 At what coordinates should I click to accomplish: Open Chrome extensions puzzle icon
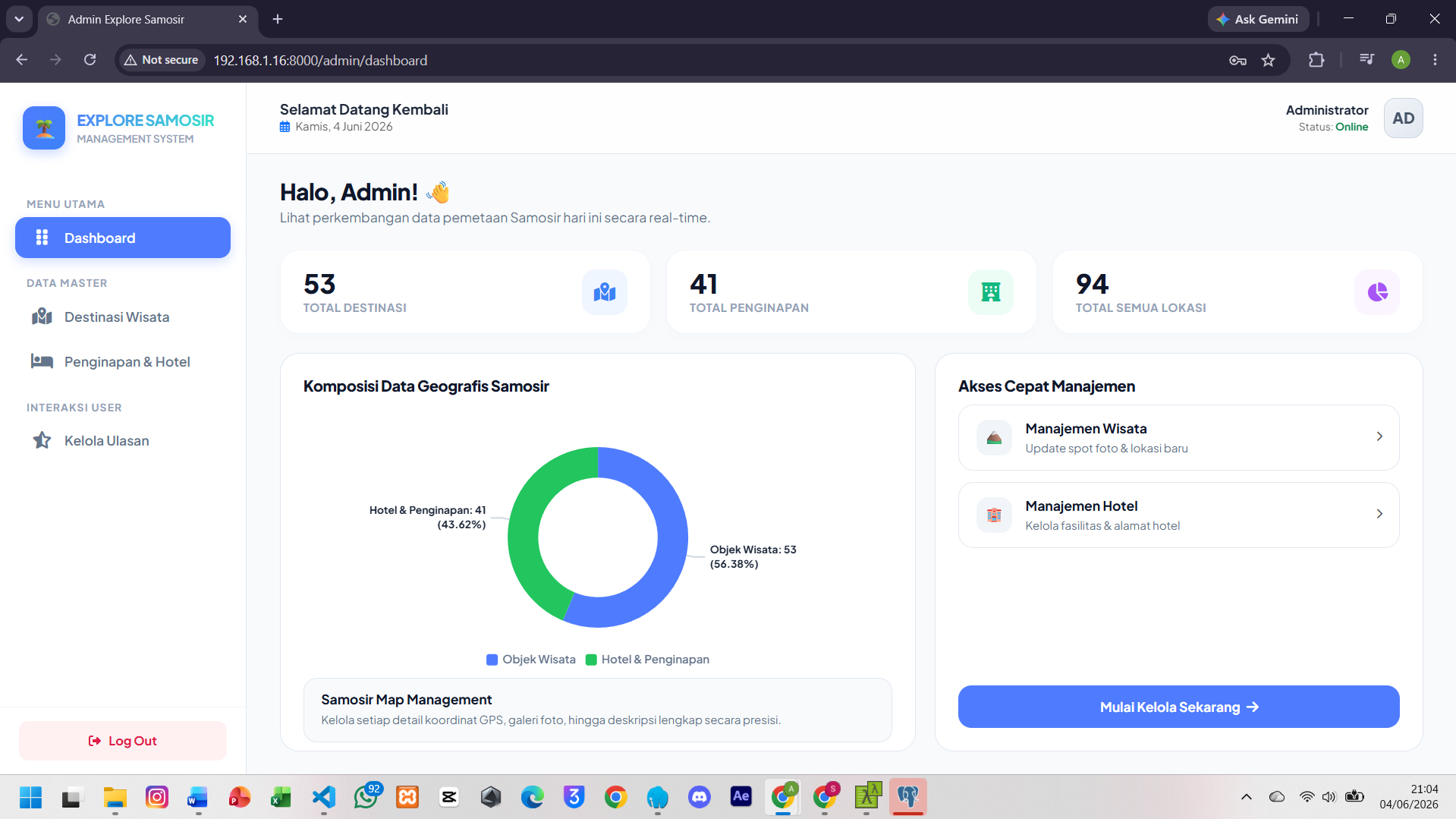pyautogui.click(x=1316, y=60)
